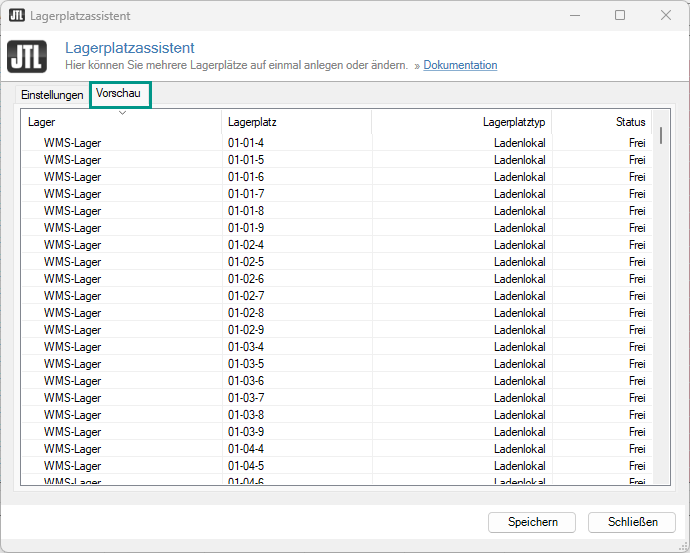
Task: Select the row for Lagerplatz 01-03-9
Action: pyautogui.click(x=246, y=432)
